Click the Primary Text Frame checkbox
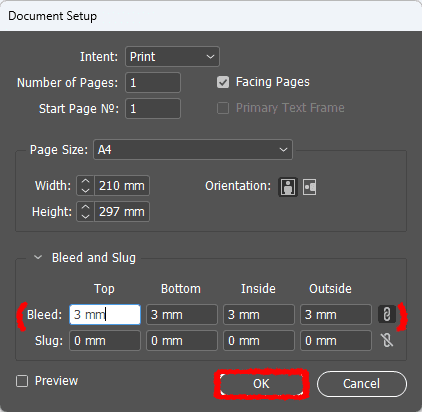 (223, 108)
